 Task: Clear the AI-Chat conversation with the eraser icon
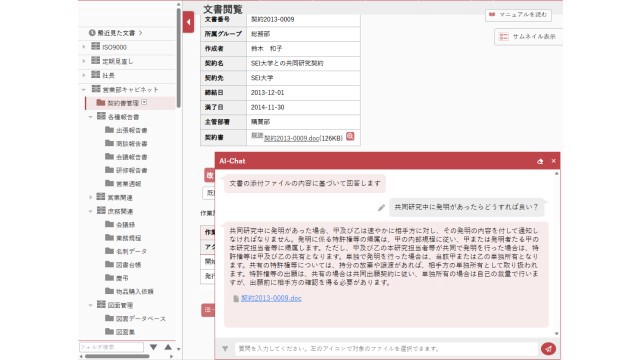540,161
